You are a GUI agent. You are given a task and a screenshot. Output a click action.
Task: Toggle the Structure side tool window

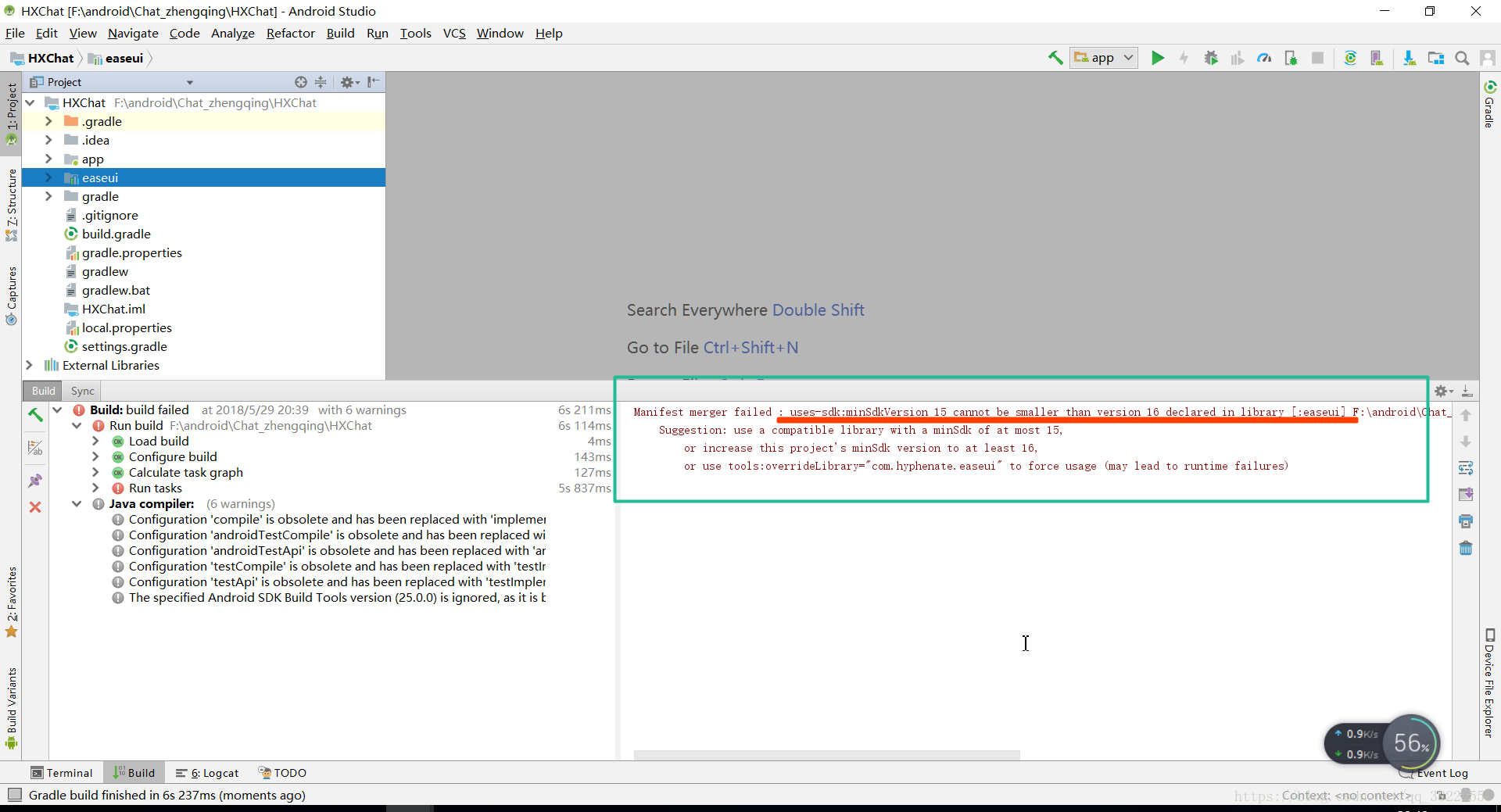[x=11, y=205]
